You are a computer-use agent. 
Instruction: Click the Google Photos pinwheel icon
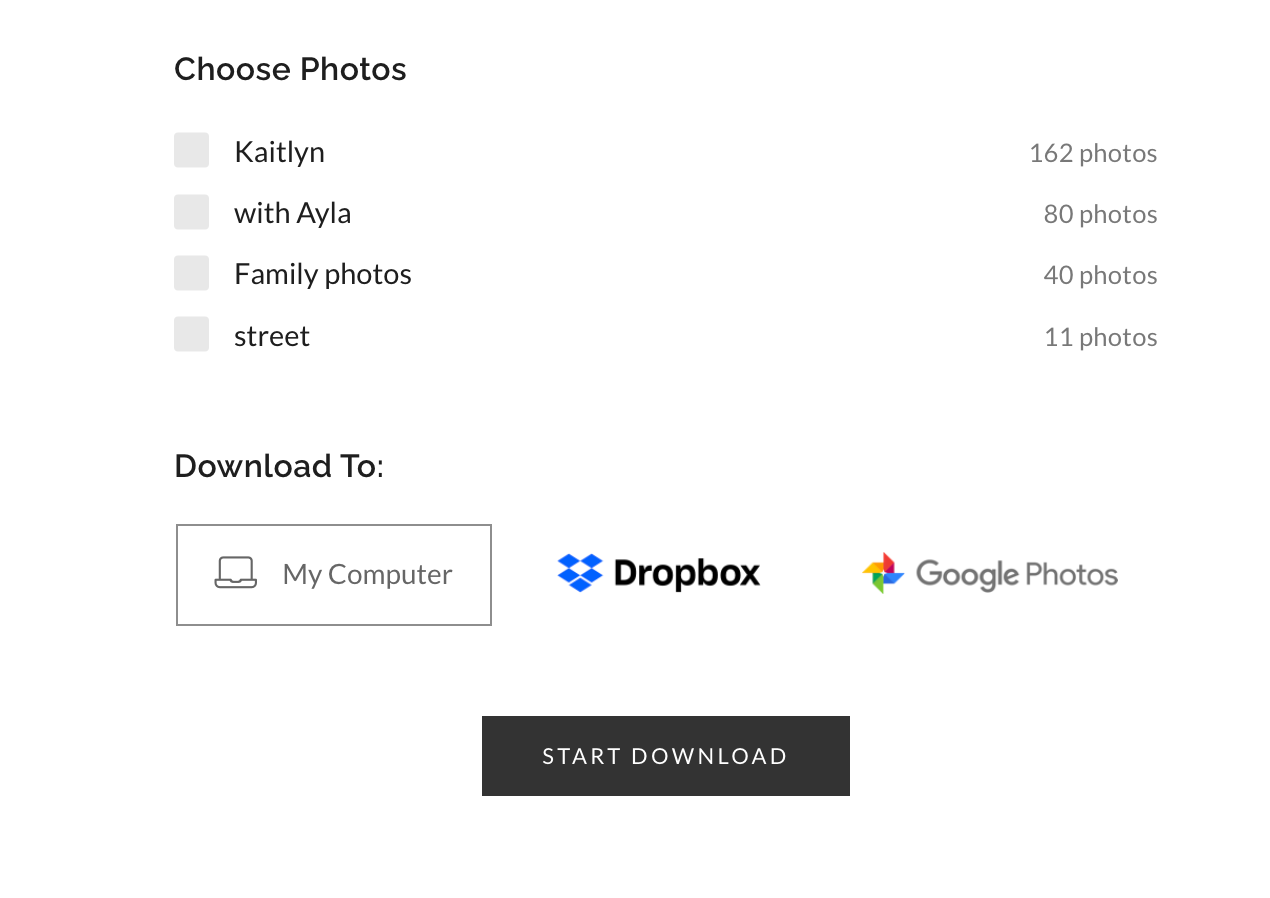[x=883, y=573]
